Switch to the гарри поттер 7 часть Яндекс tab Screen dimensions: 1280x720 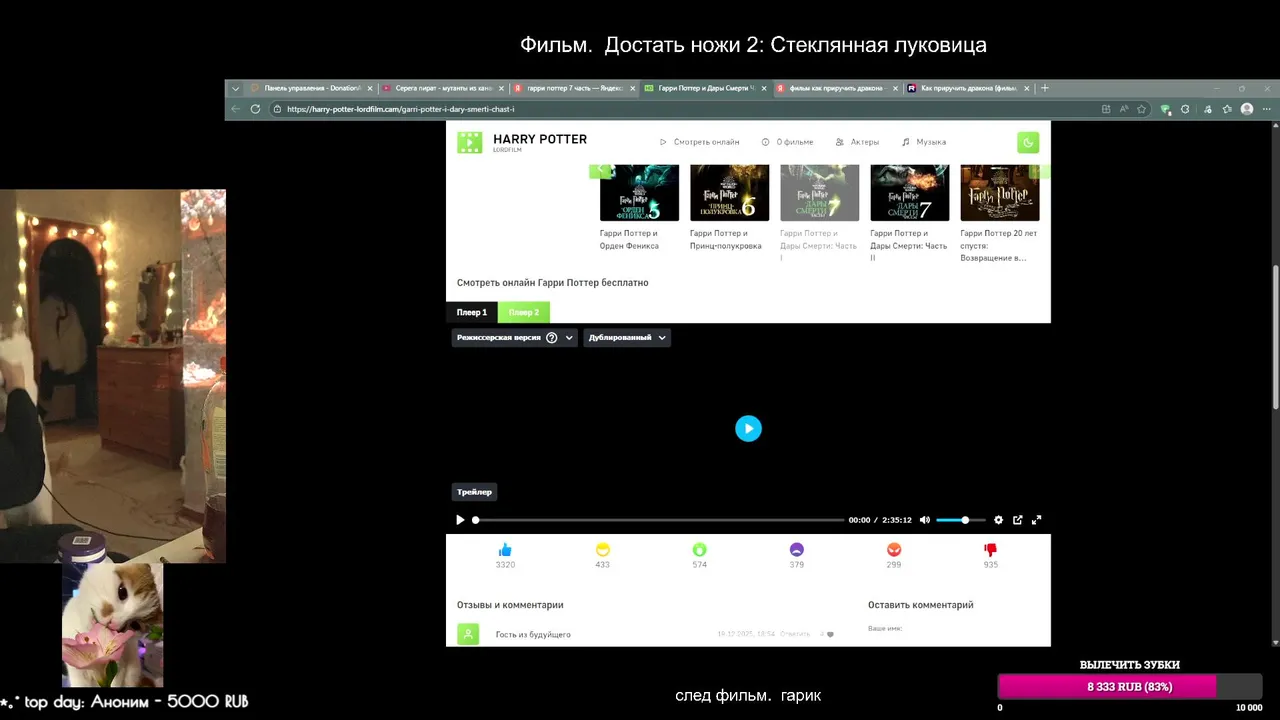point(574,88)
